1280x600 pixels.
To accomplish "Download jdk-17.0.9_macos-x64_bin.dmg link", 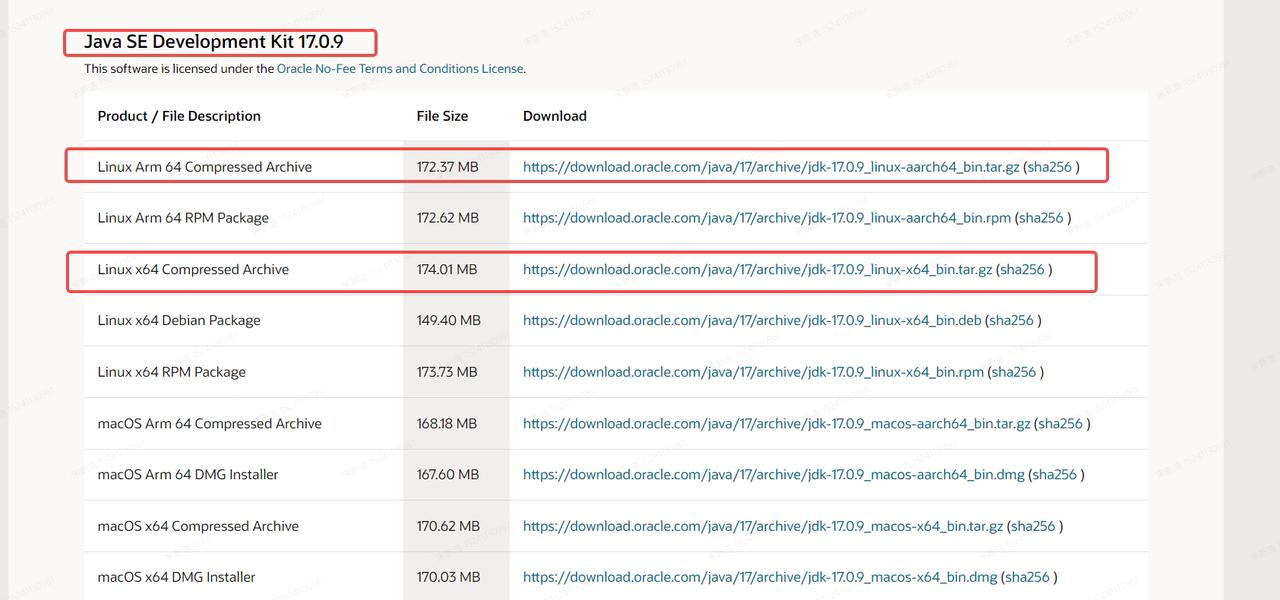I will coord(760,577).
